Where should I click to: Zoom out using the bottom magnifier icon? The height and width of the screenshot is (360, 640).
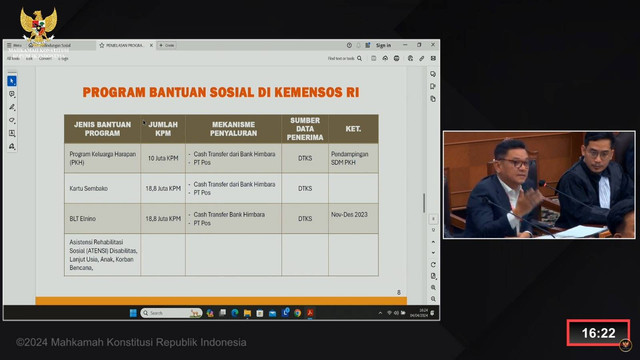point(433,299)
